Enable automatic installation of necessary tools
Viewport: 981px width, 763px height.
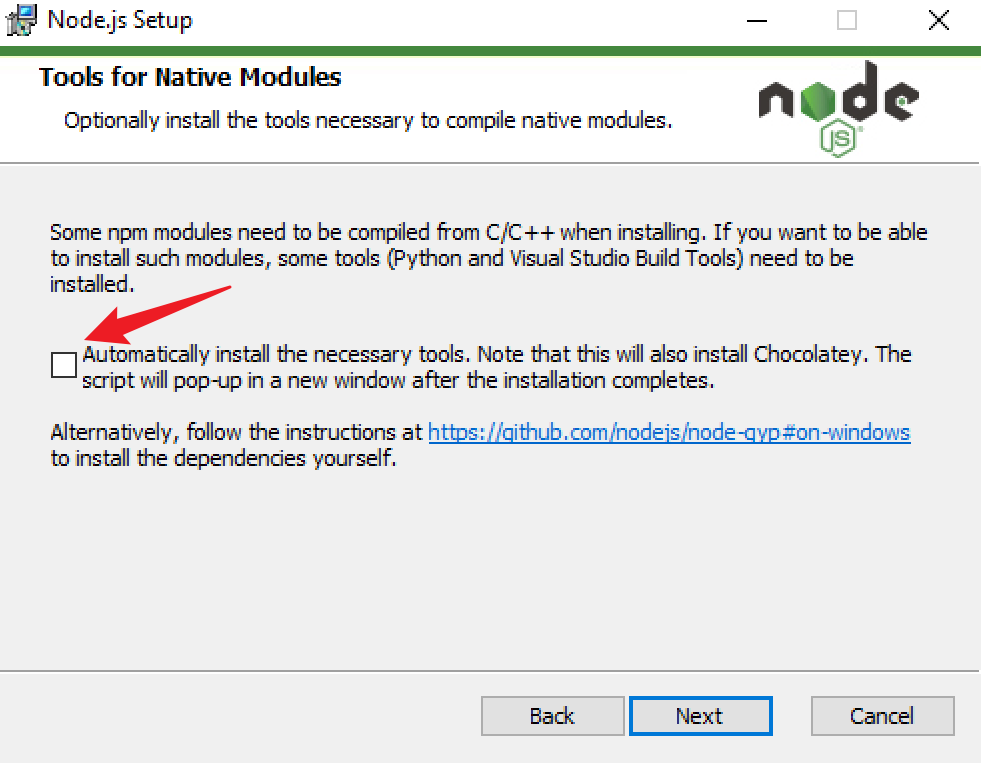click(x=64, y=365)
